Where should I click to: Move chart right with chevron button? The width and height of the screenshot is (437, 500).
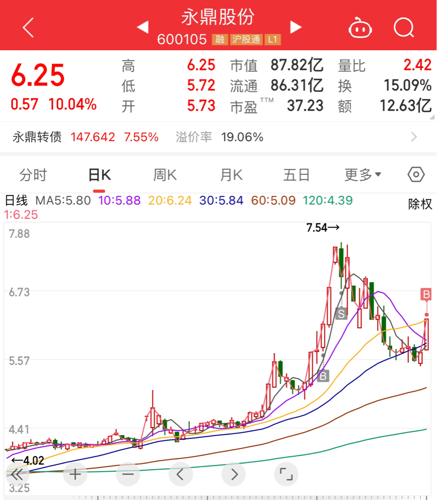tap(233, 474)
